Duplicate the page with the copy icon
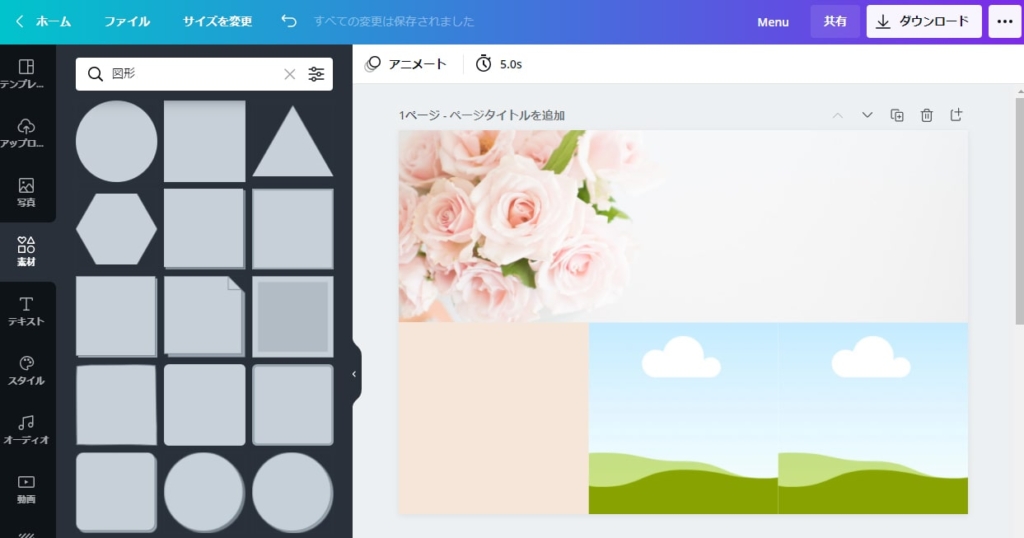 tap(897, 115)
